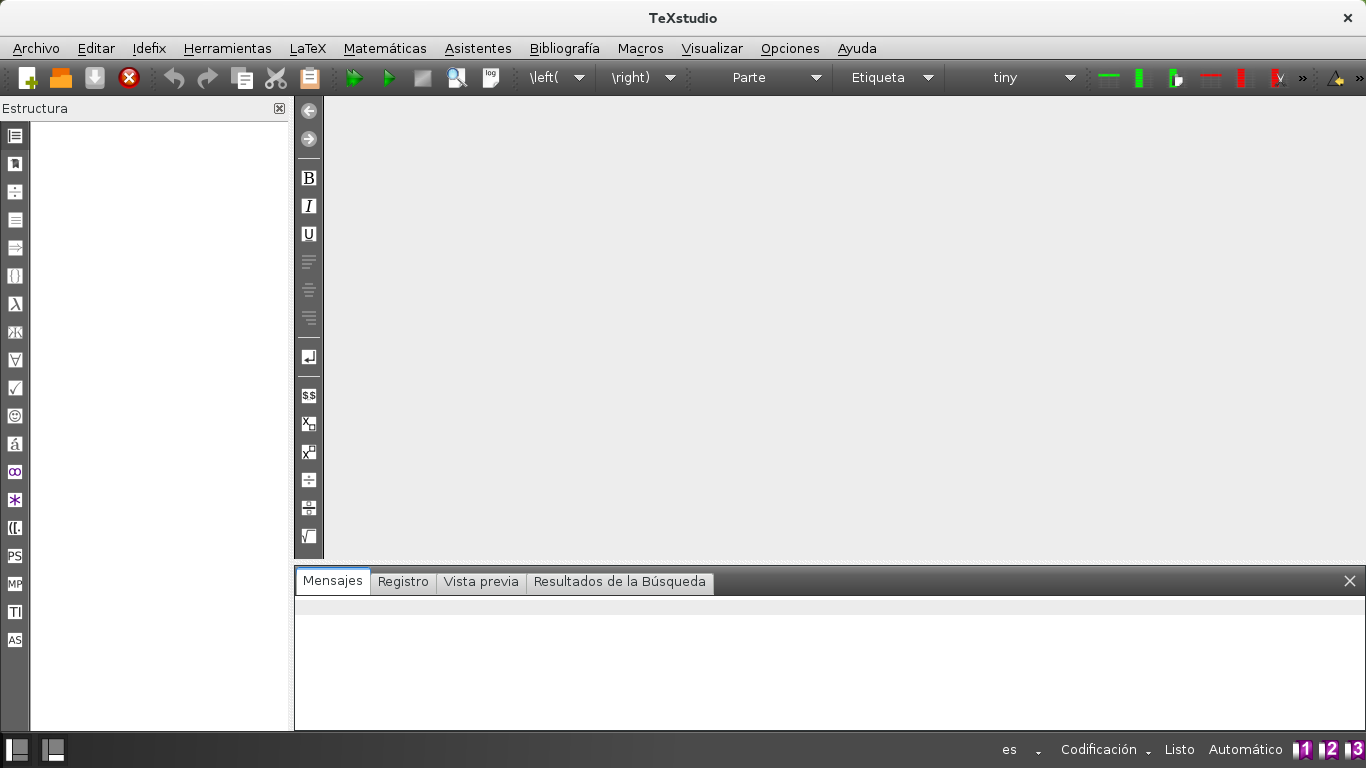Show the relation symbols panel (≡ icon)

coord(15,220)
